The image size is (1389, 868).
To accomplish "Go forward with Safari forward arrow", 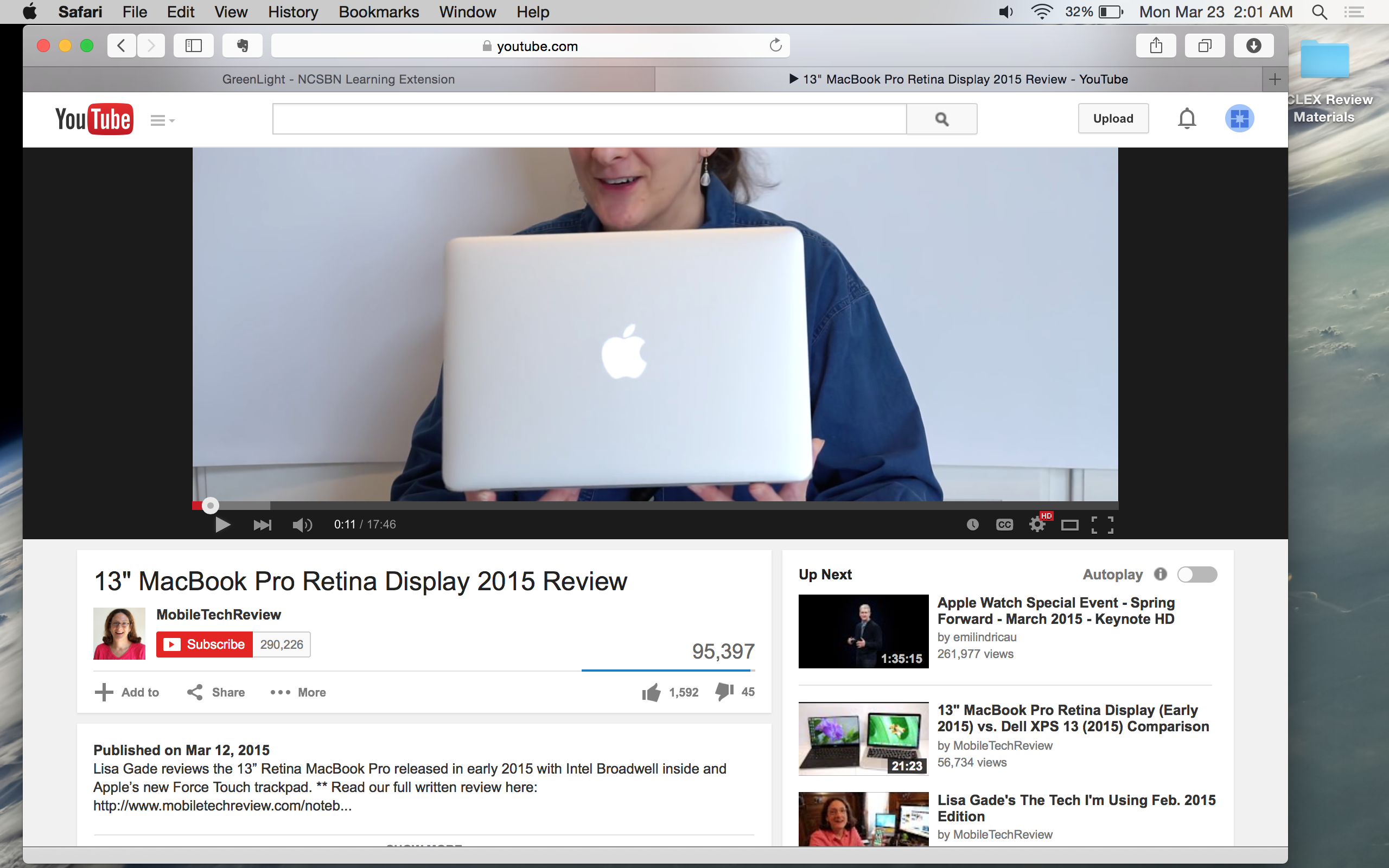I will tap(151, 46).
